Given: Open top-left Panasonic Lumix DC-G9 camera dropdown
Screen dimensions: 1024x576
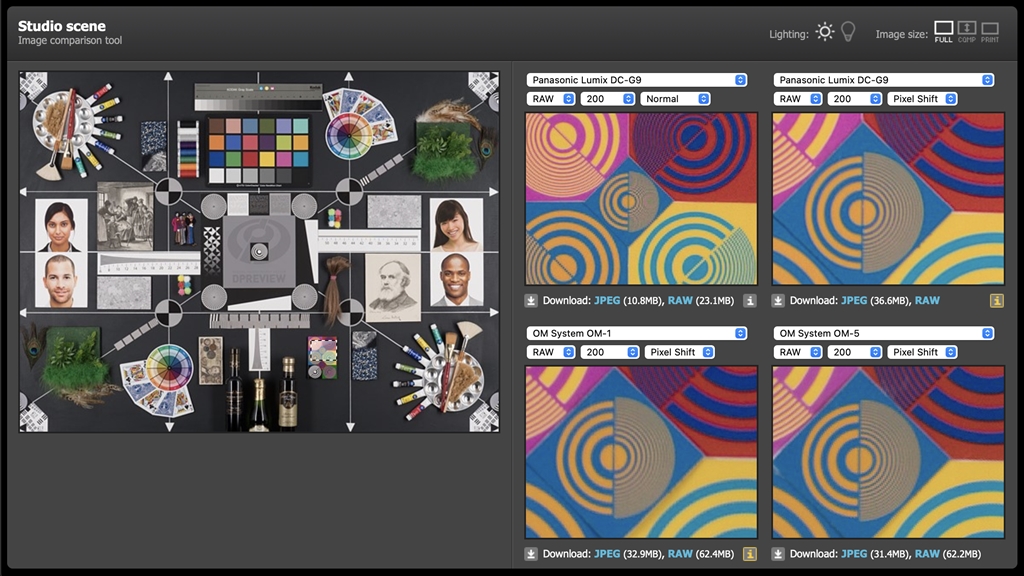Looking at the screenshot, I should click(x=637, y=80).
